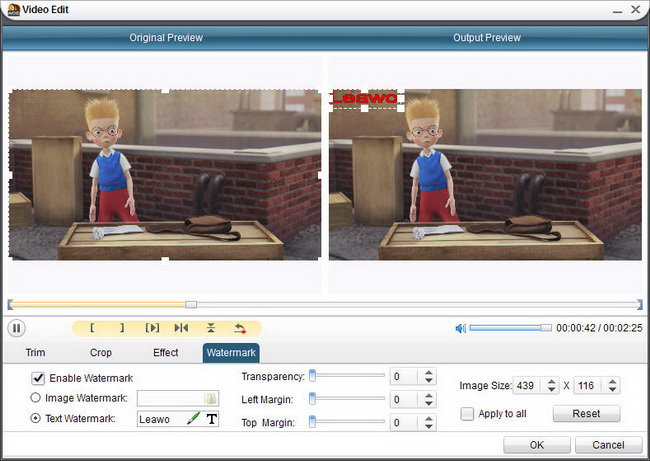Decrease image width 439 spinner

pyautogui.click(x=551, y=390)
